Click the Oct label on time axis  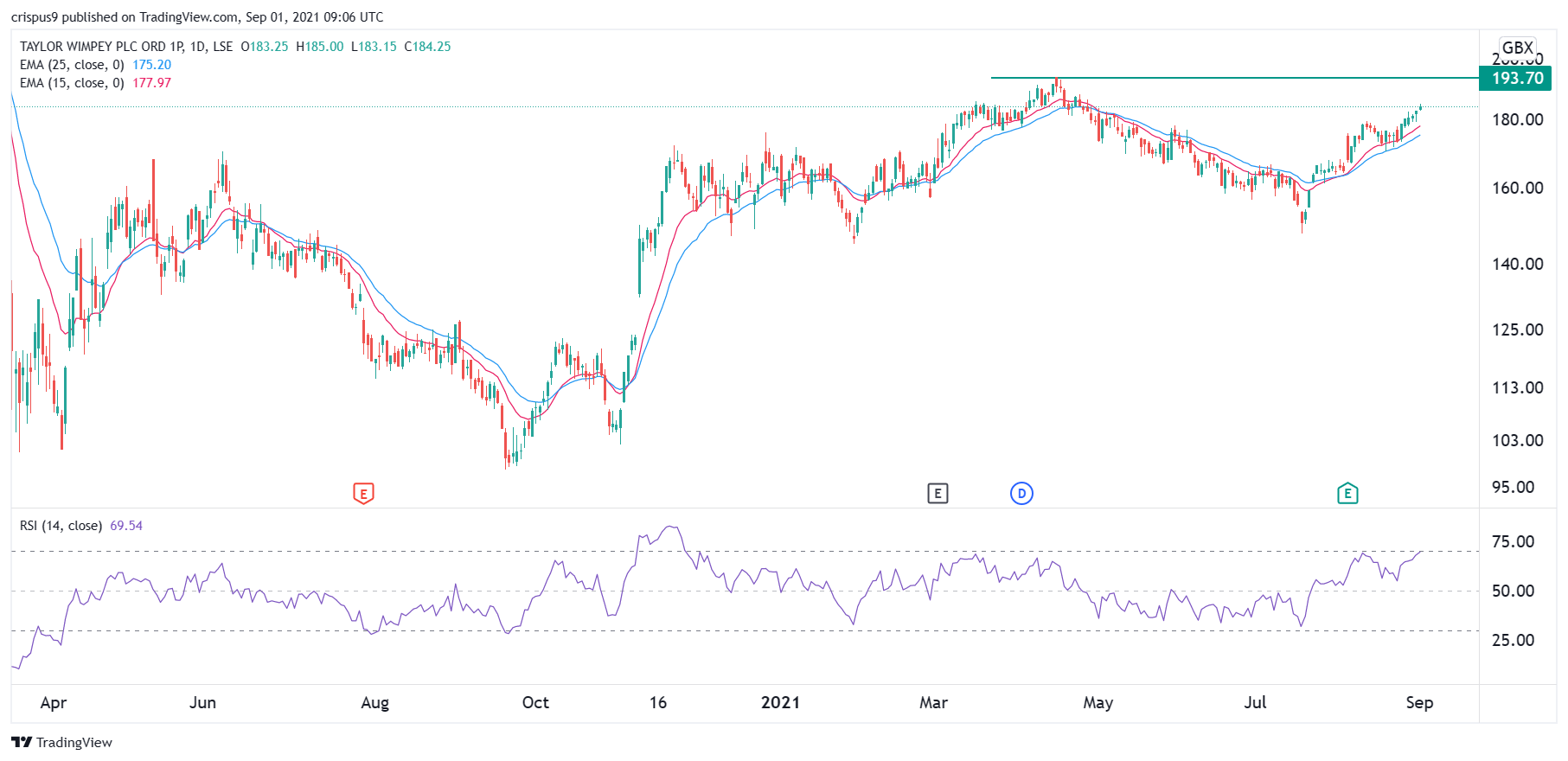(535, 702)
